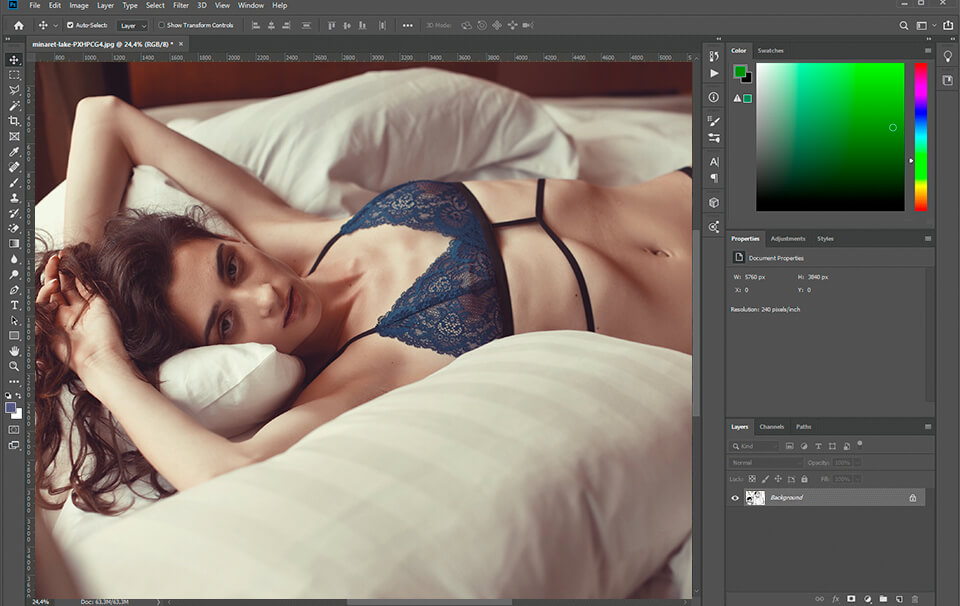Click the search magnifier at top right
Image resolution: width=960 pixels, height=606 pixels.
pos(904,25)
